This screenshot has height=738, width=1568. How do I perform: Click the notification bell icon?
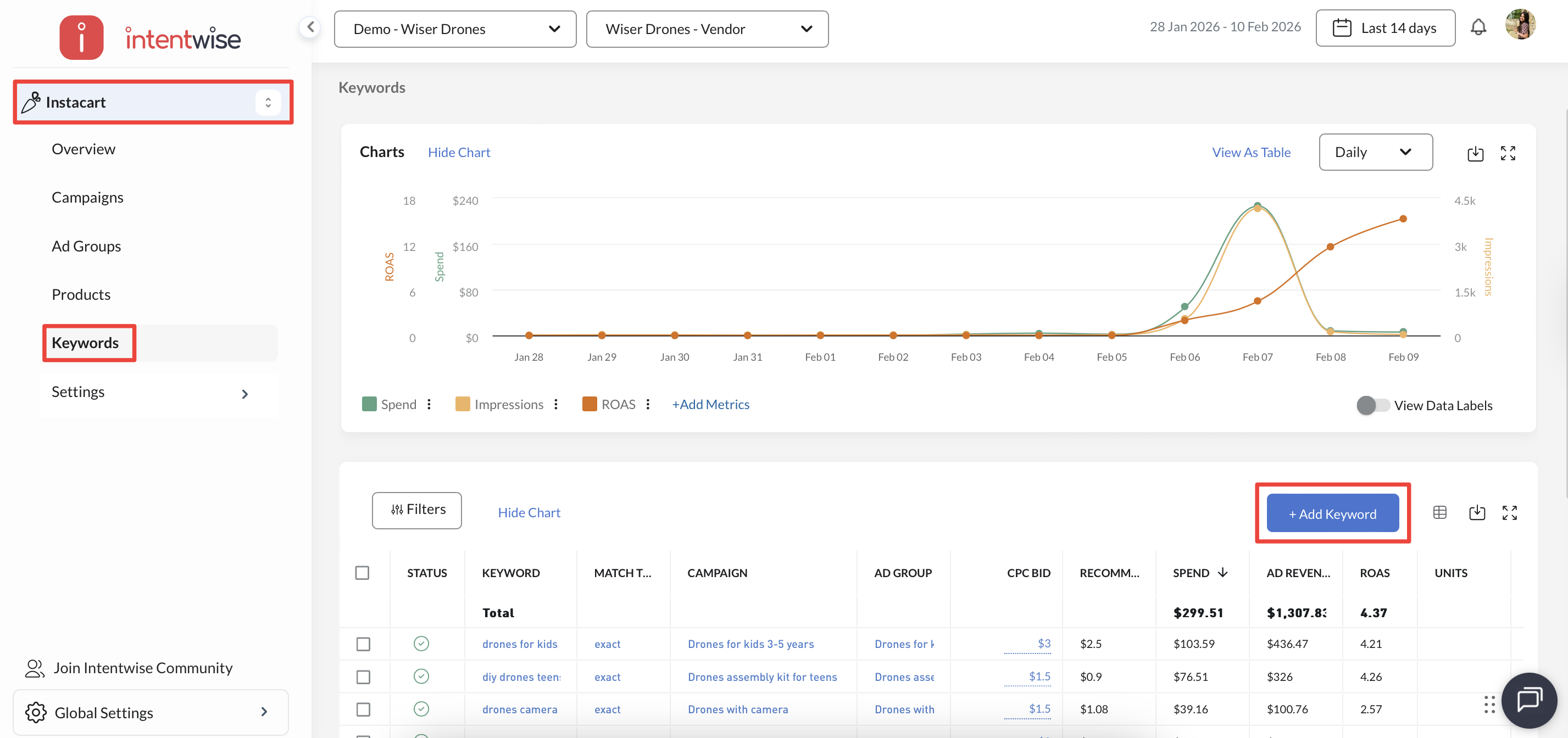[1478, 28]
